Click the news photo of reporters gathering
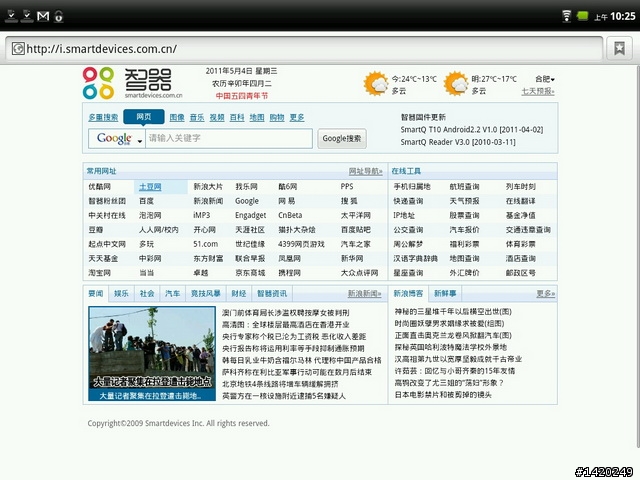 click(152, 353)
